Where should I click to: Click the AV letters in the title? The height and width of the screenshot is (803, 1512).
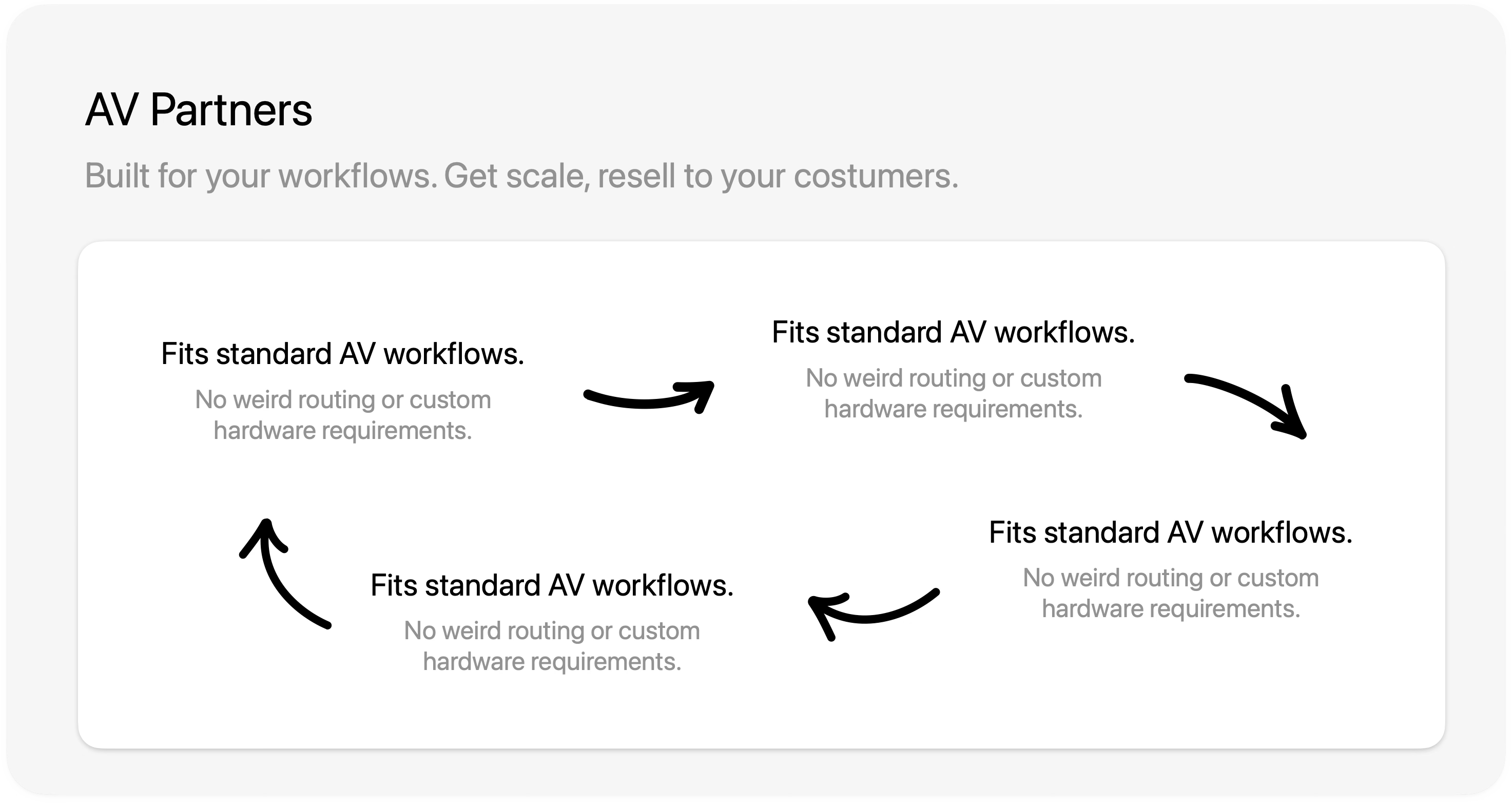[111, 110]
